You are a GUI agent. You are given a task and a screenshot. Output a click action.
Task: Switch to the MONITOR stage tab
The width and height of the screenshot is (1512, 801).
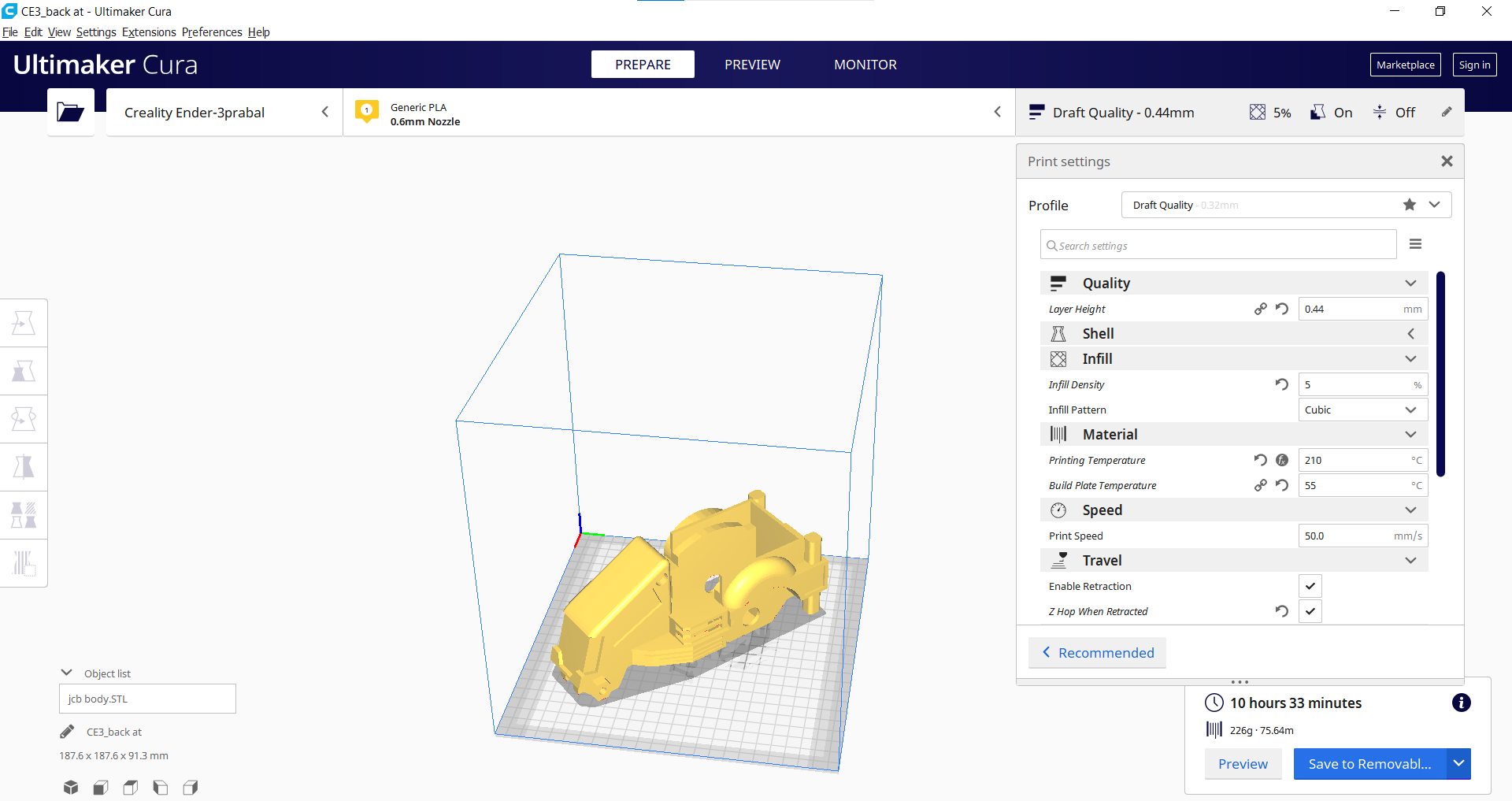(x=865, y=65)
